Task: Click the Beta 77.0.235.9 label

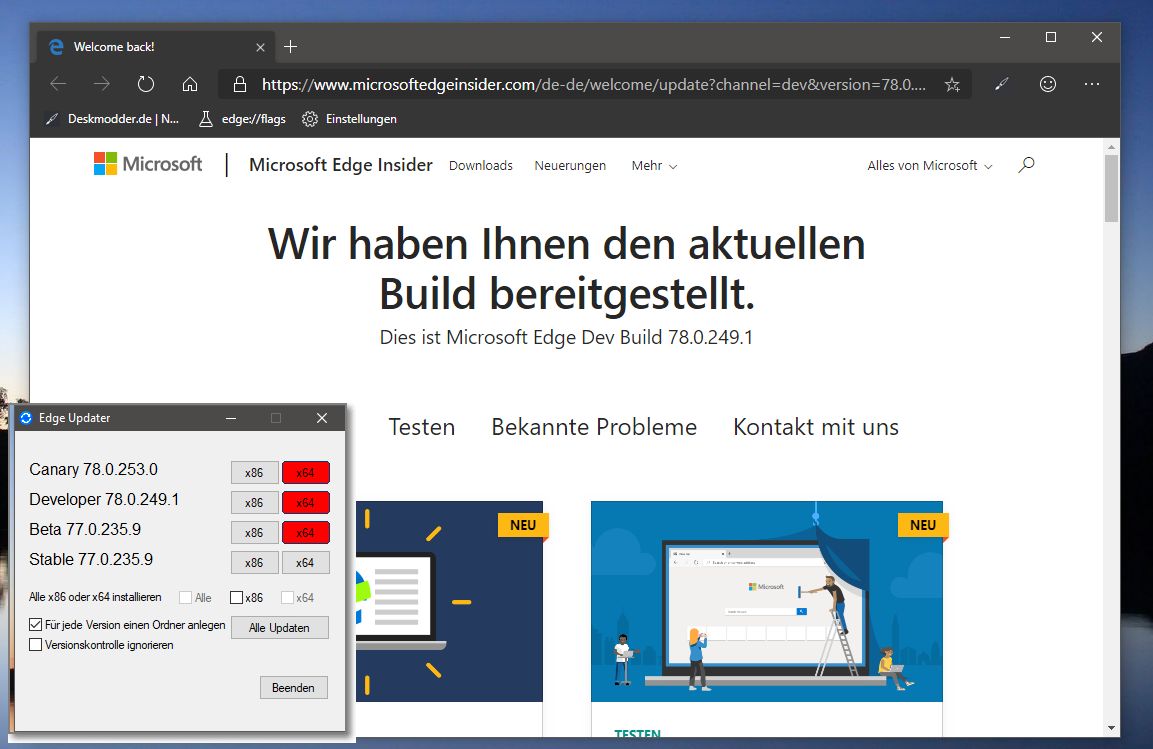Action: tap(85, 530)
